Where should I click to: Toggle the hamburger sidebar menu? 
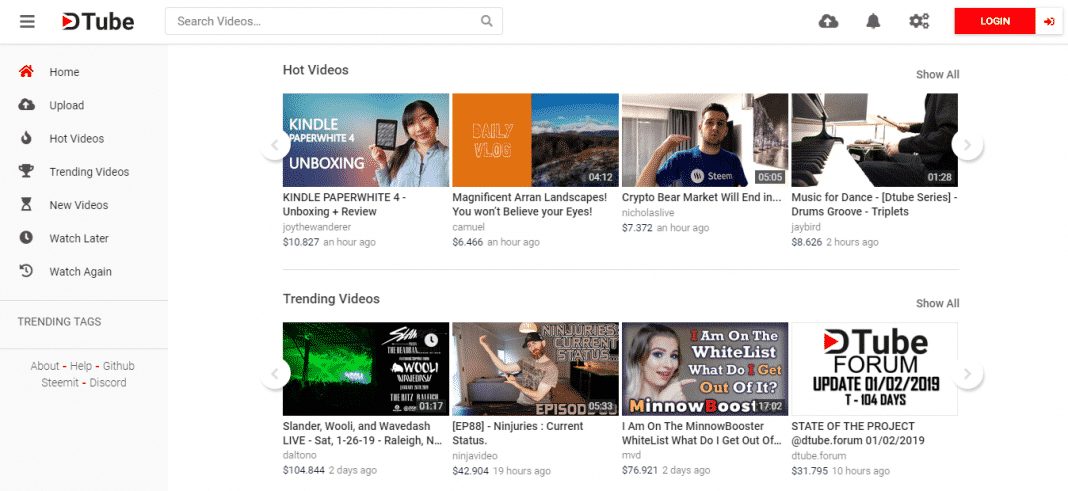click(x=27, y=21)
